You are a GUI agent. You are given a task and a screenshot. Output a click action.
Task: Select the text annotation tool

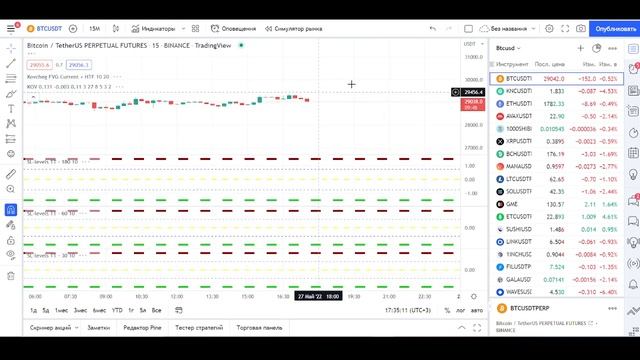click(x=11, y=109)
